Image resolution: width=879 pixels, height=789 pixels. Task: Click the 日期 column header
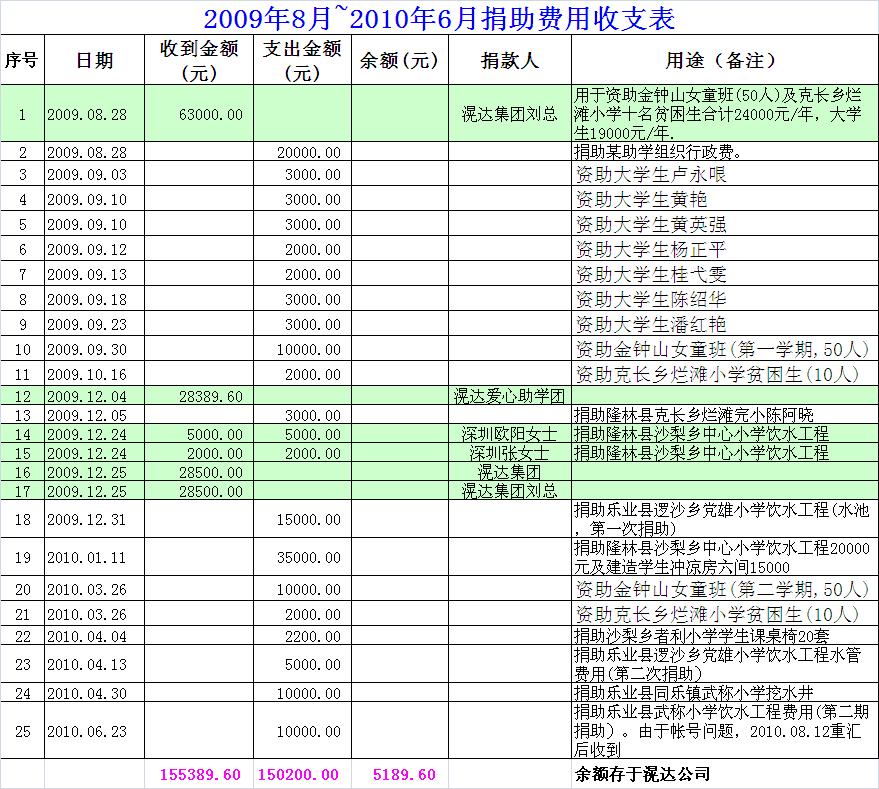point(94,60)
